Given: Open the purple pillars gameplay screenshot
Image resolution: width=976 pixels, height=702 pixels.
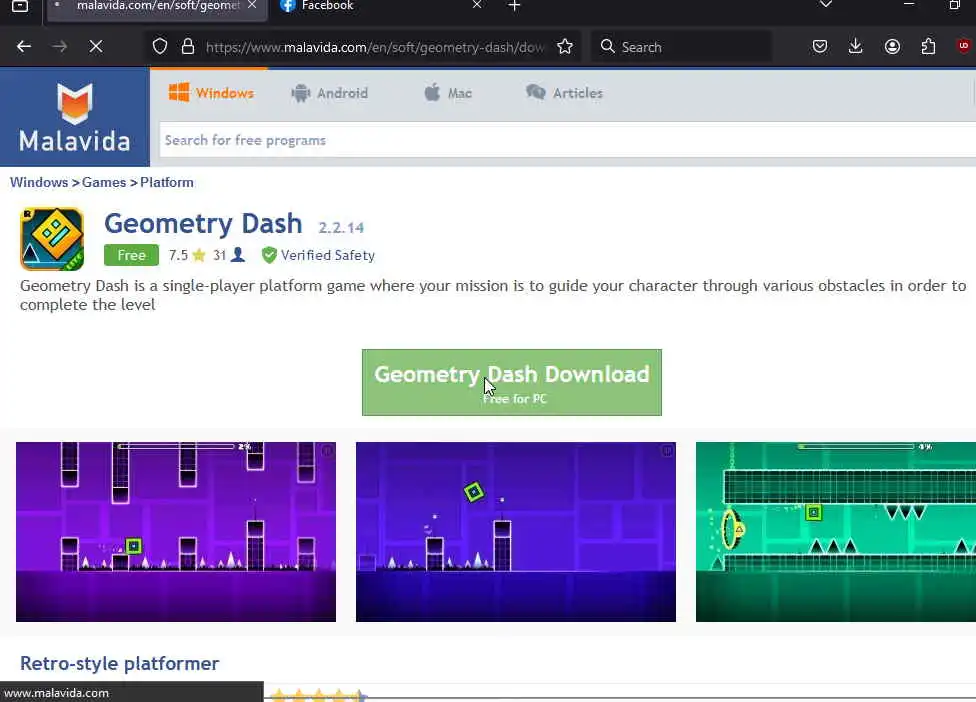Looking at the screenshot, I should 176,531.
